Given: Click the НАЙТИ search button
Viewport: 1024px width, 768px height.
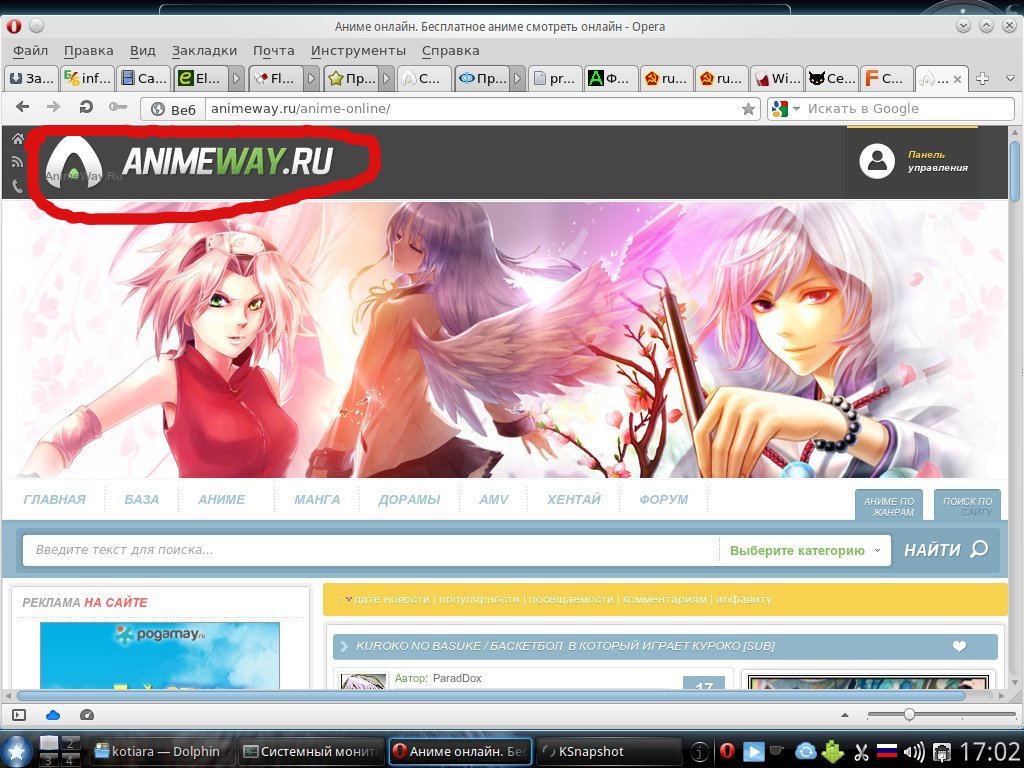Looking at the screenshot, I should [946, 550].
